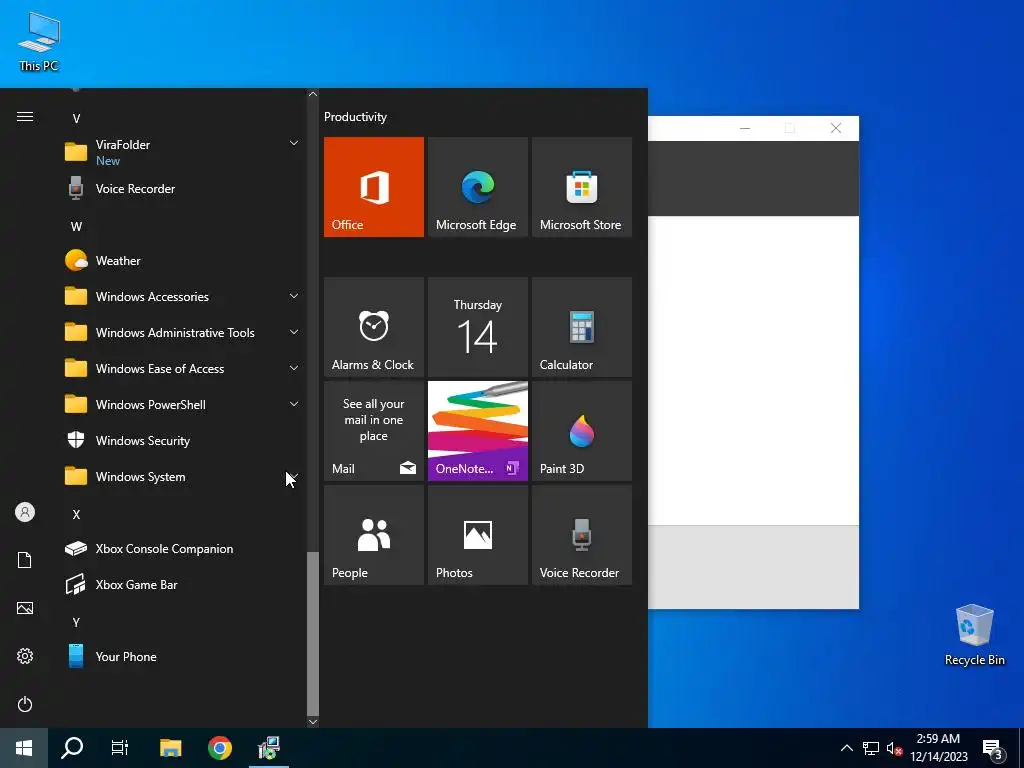Select the This PC desktop icon
Viewport: 1024px width, 768px height.
tap(39, 42)
